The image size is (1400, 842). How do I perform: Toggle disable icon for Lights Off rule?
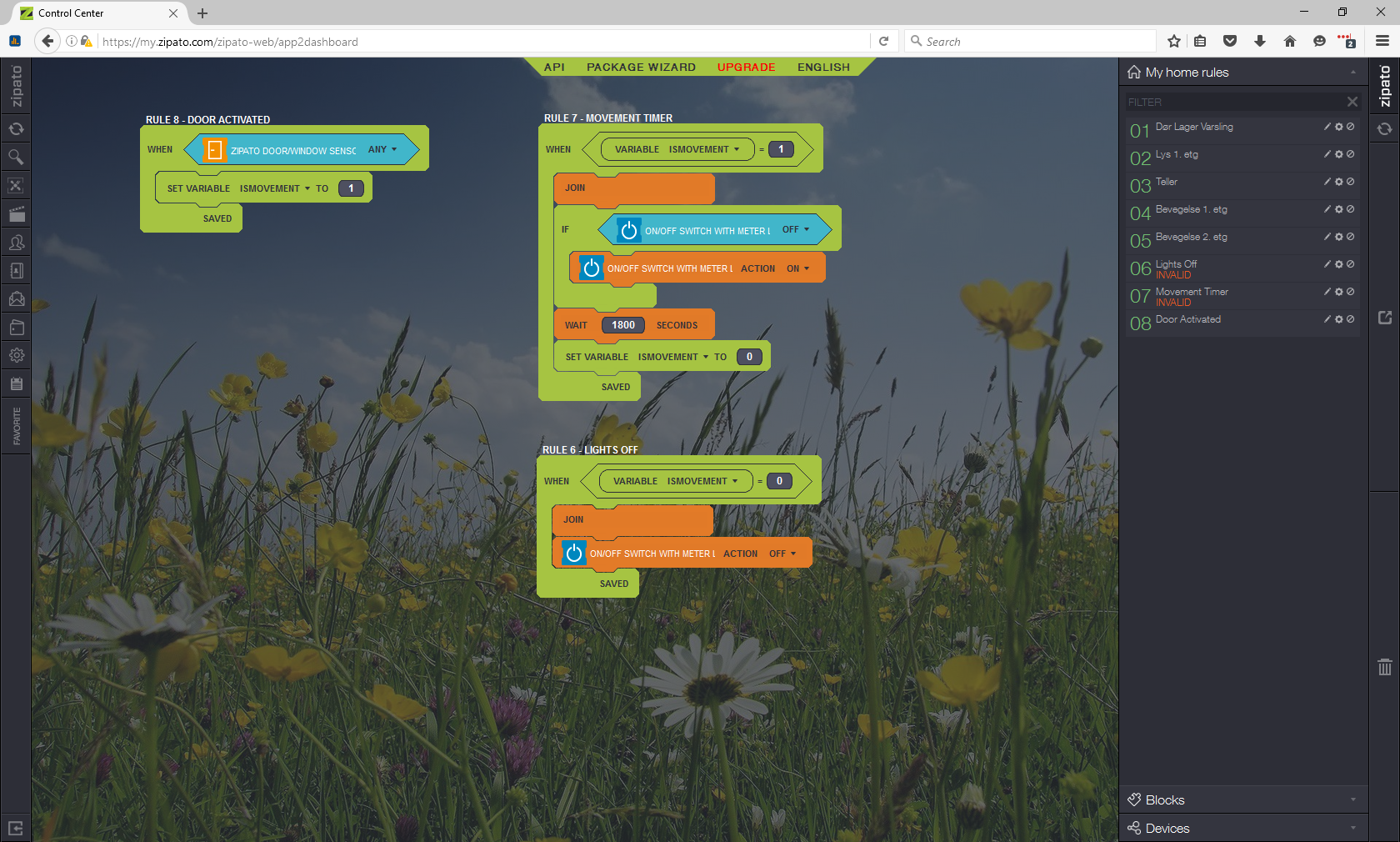(x=1351, y=264)
